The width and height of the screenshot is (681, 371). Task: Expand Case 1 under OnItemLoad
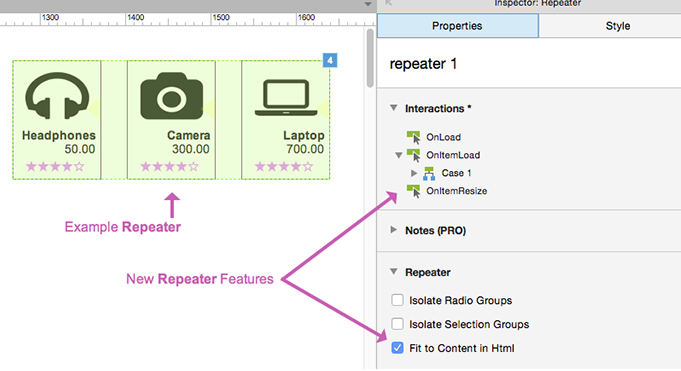[x=414, y=173]
